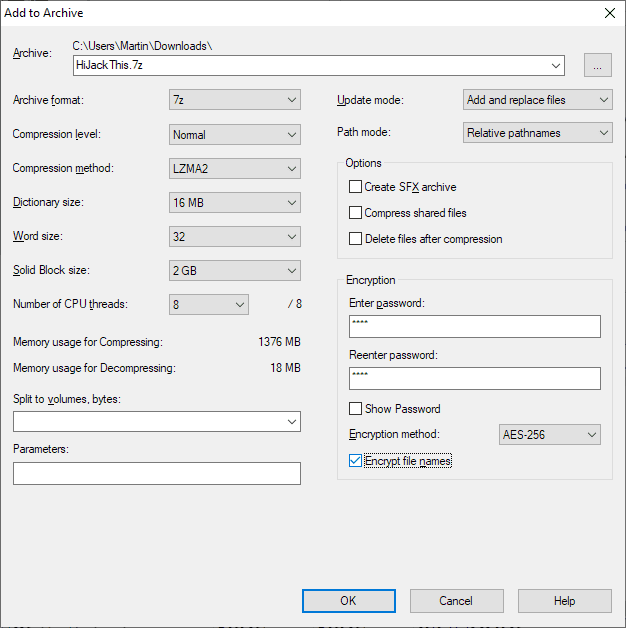Open the Path mode Relative pathnames dropdown
Image resolution: width=626 pixels, height=628 pixels.
(537, 133)
